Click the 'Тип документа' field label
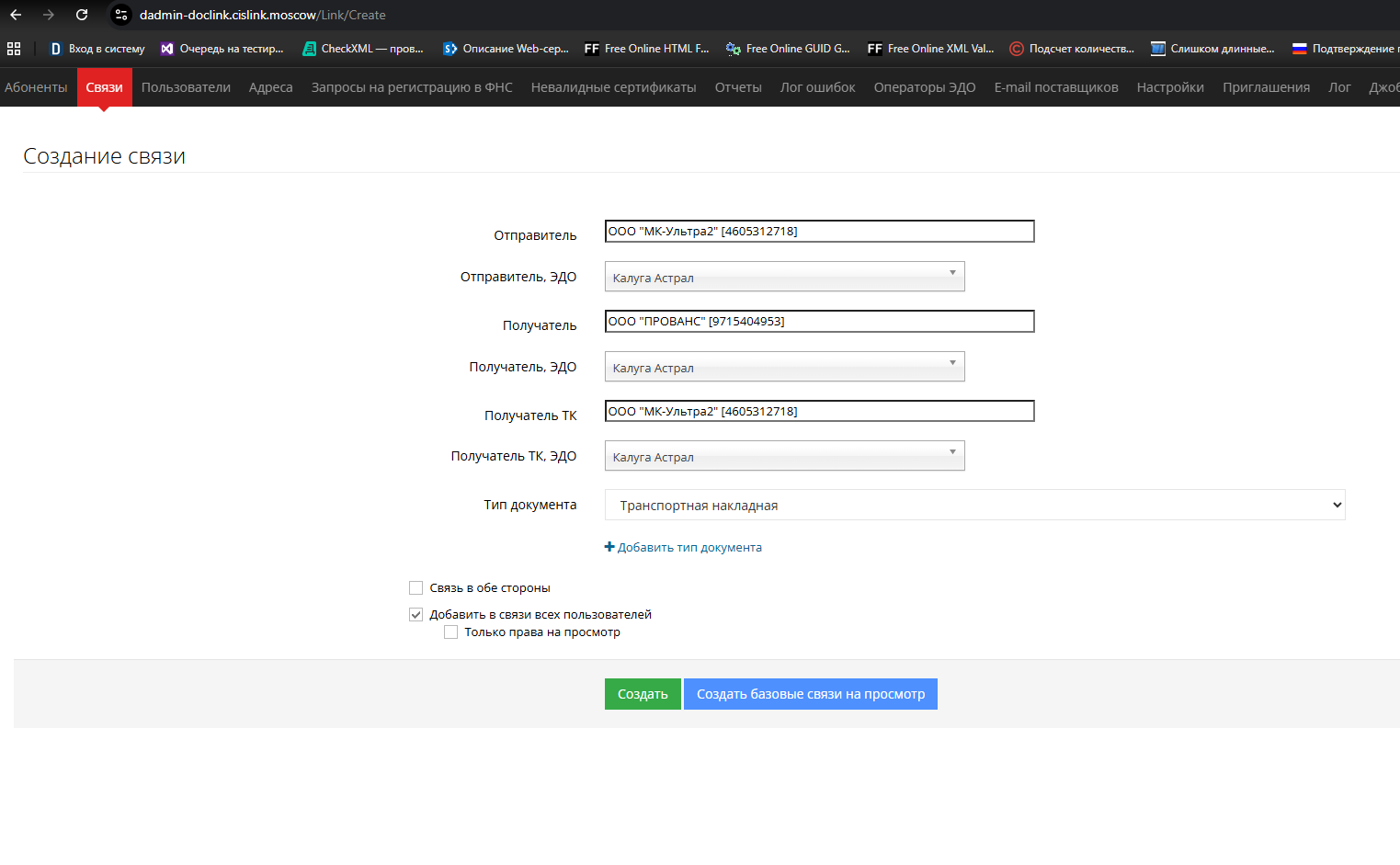Viewport: 1400px width, 865px height. 530,505
